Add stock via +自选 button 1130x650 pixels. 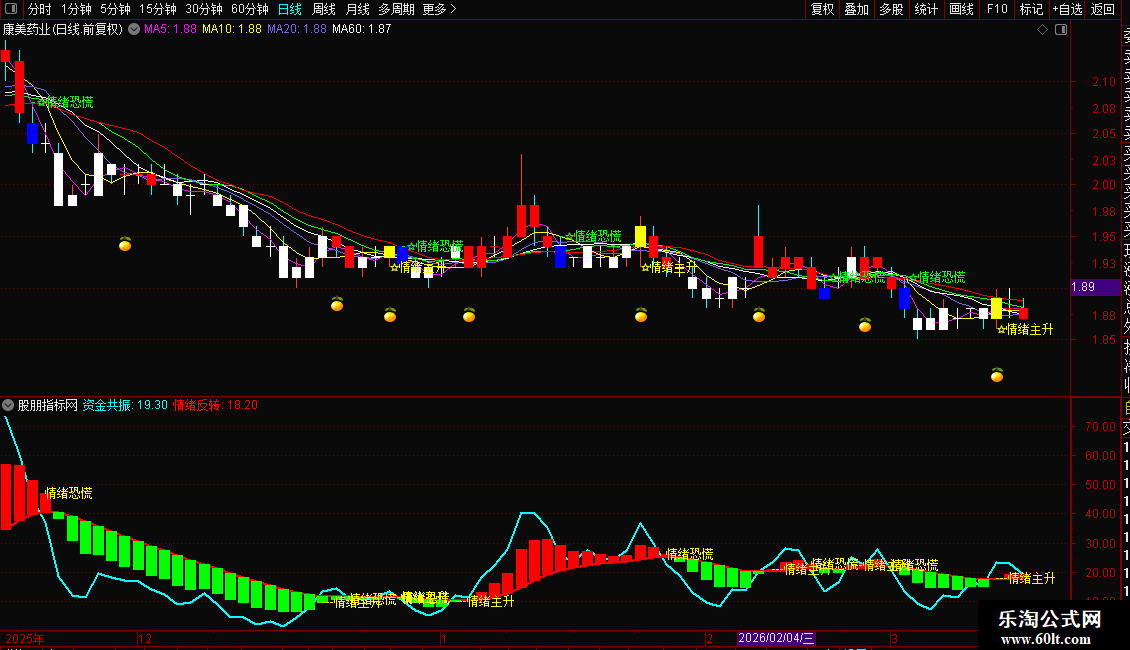pos(1067,9)
